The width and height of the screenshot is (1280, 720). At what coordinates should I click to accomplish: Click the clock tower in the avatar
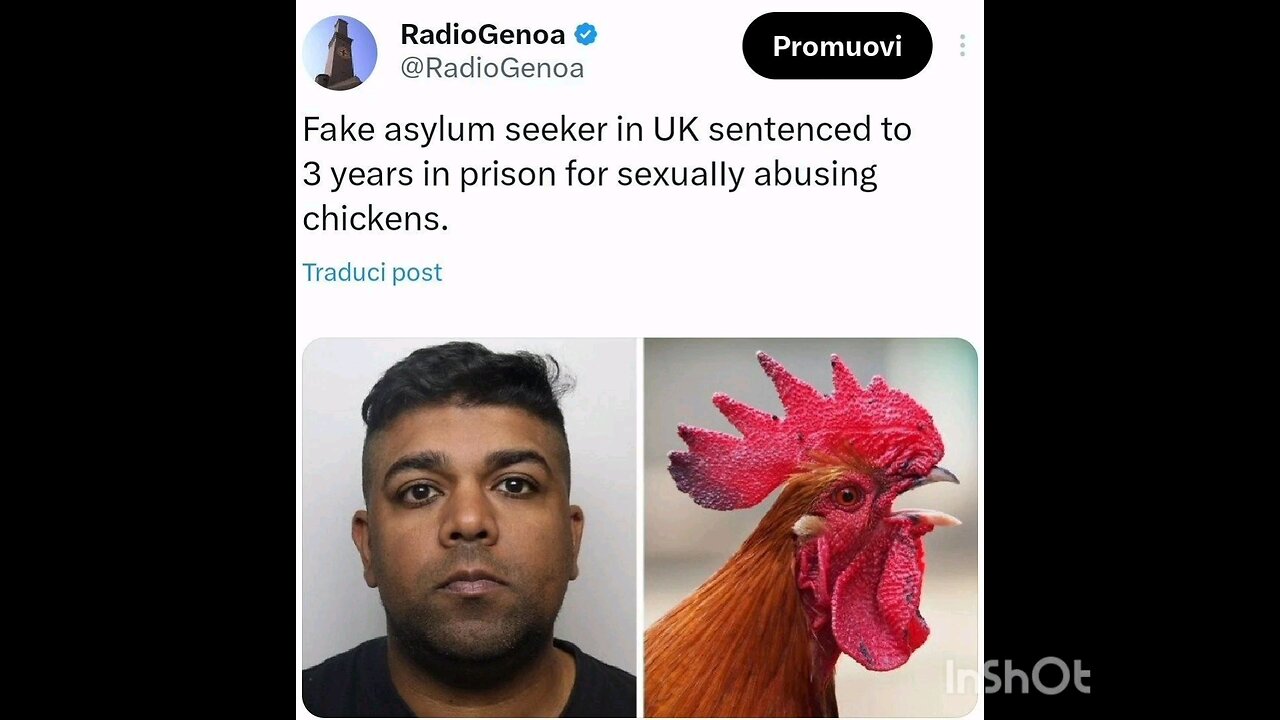click(x=338, y=55)
